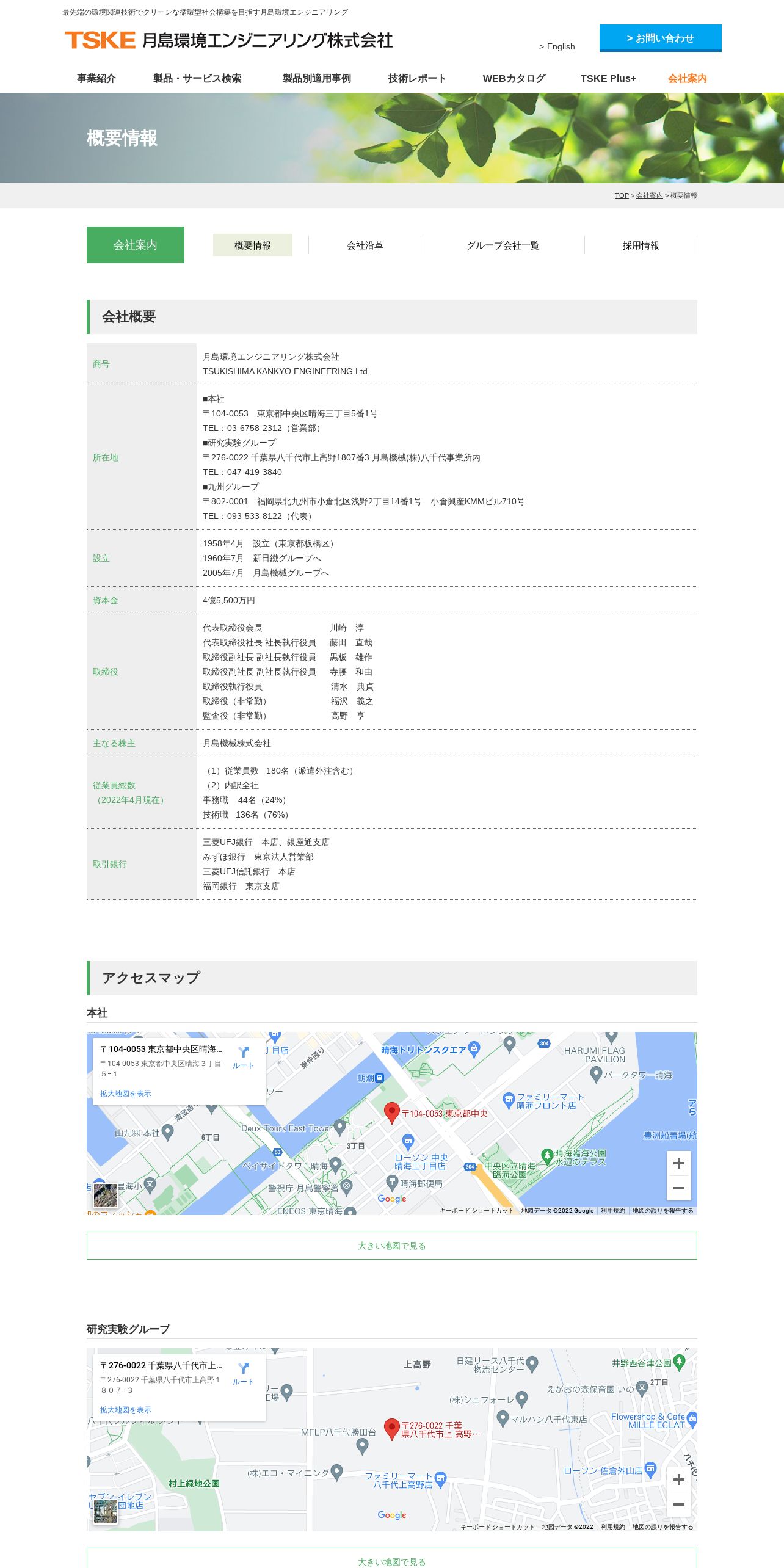Click 大きい地図で見る below research group map
Viewport: 784px width, 1568px height.
391,1559
